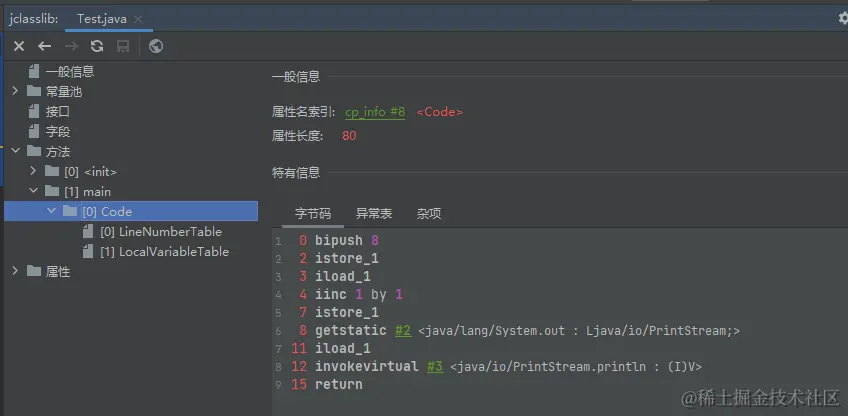
Task: Select the 常量池 folder item
Action: 64,91
